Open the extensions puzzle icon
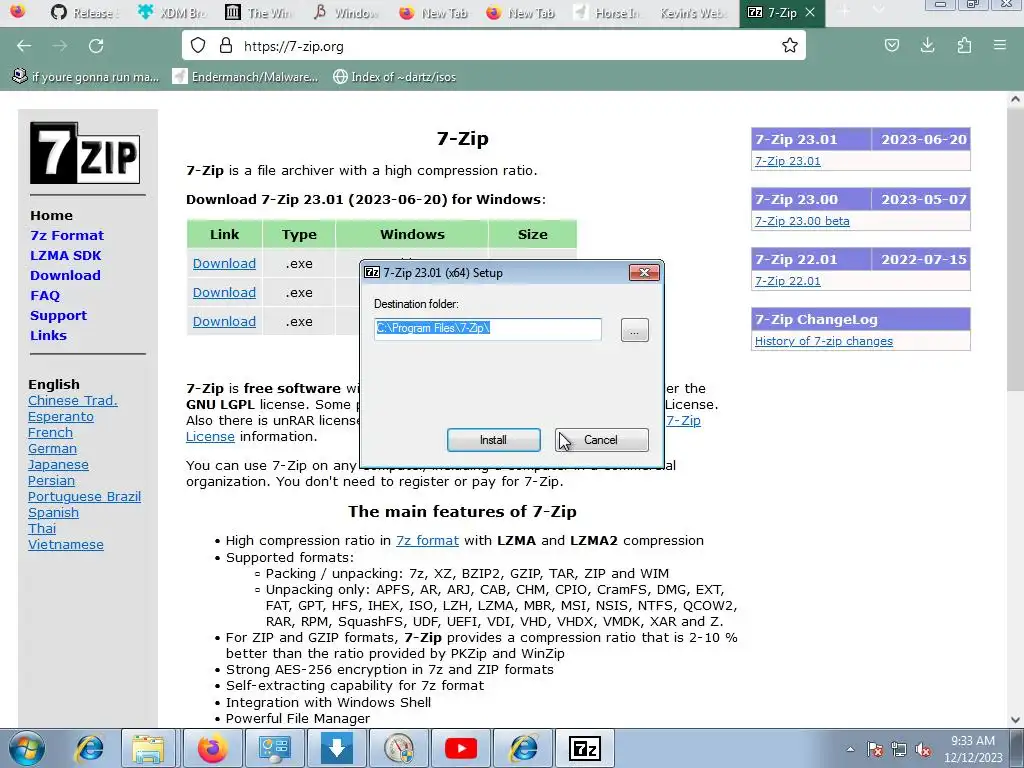The height and width of the screenshot is (768, 1024). [964, 46]
